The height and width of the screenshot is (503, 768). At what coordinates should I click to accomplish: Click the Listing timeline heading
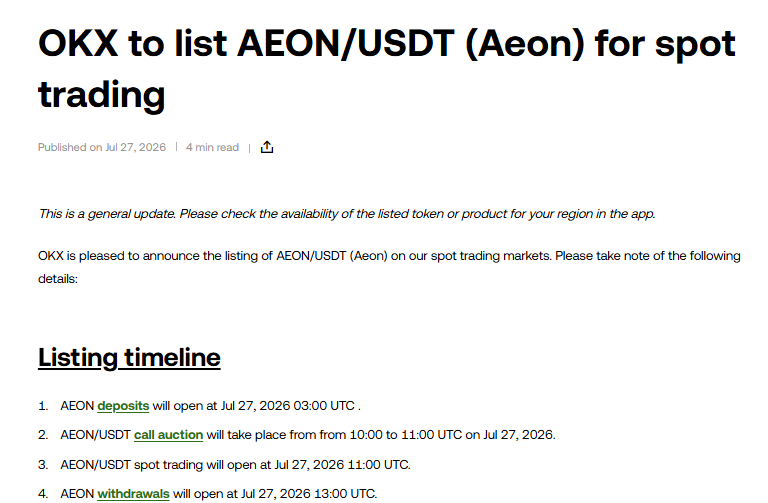(x=129, y=358)
